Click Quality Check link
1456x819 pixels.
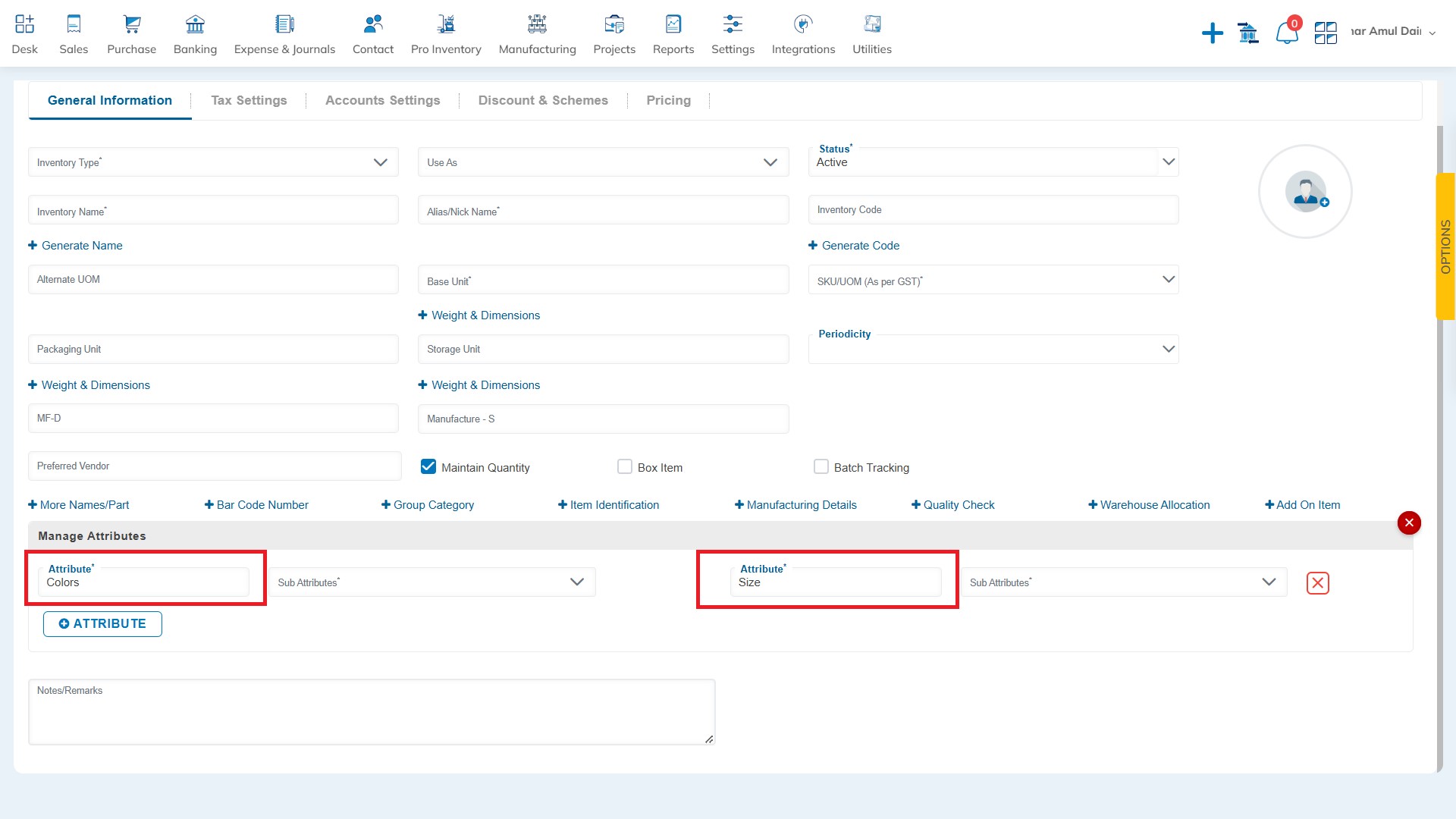(952, 505)
